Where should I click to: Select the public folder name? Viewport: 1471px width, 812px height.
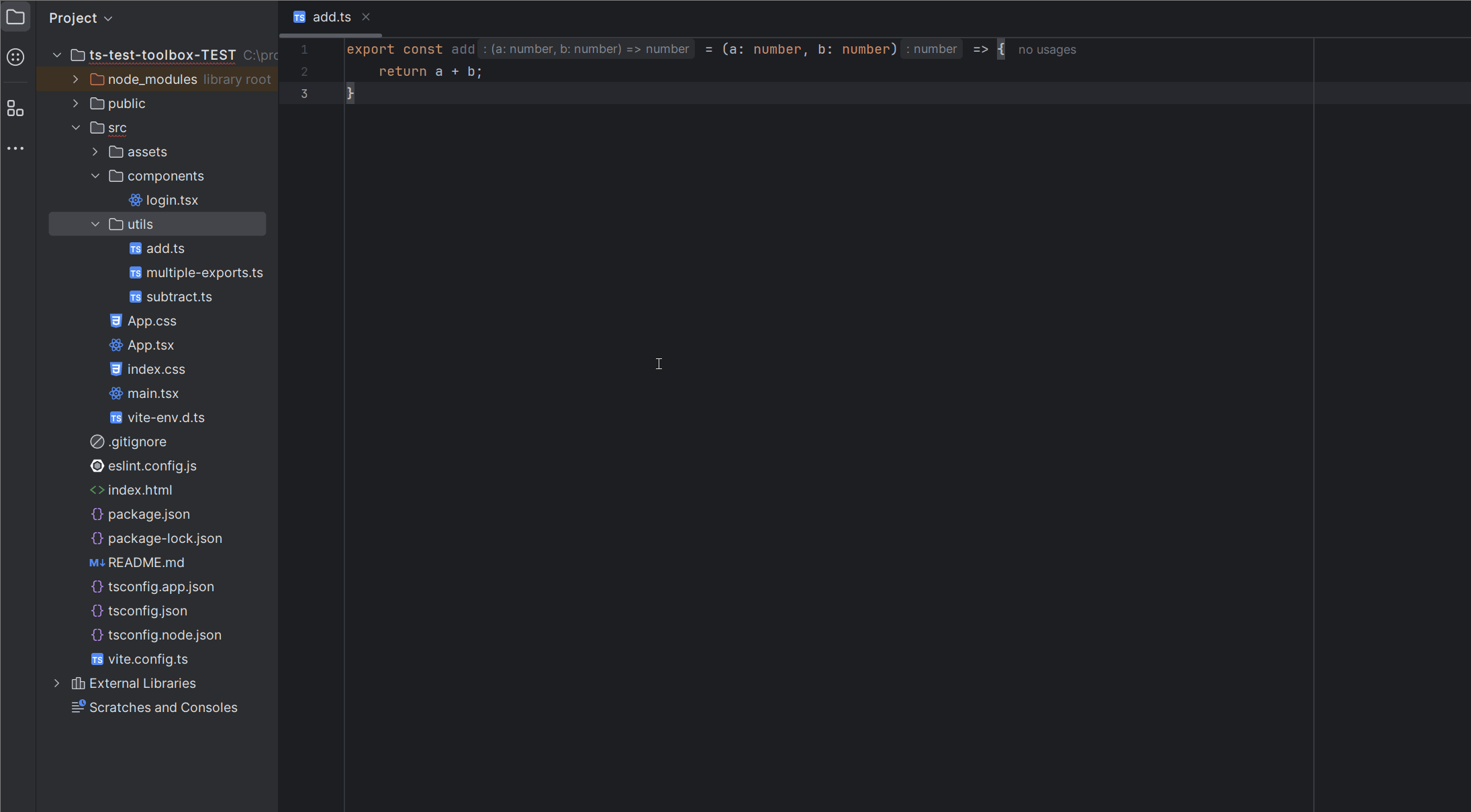point(127,103)
